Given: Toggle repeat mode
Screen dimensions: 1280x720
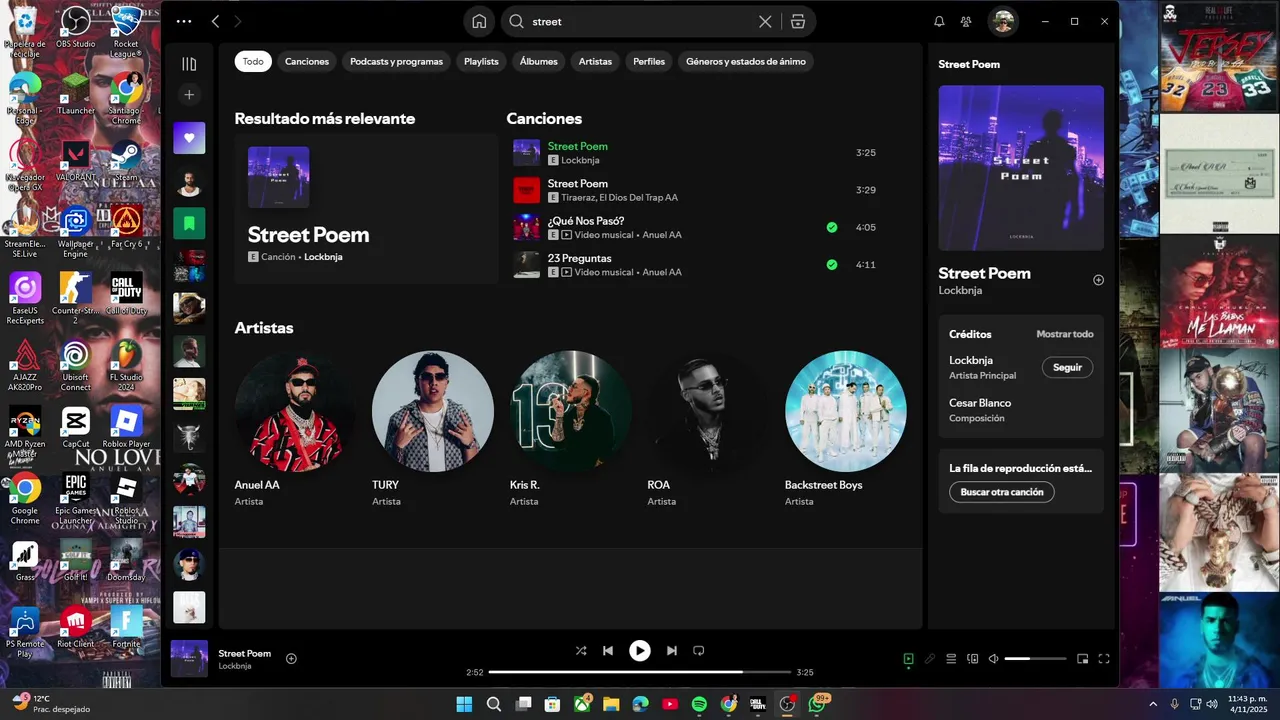Looking at the screenshot, I should pyautogui.click(x=699, y=651).
